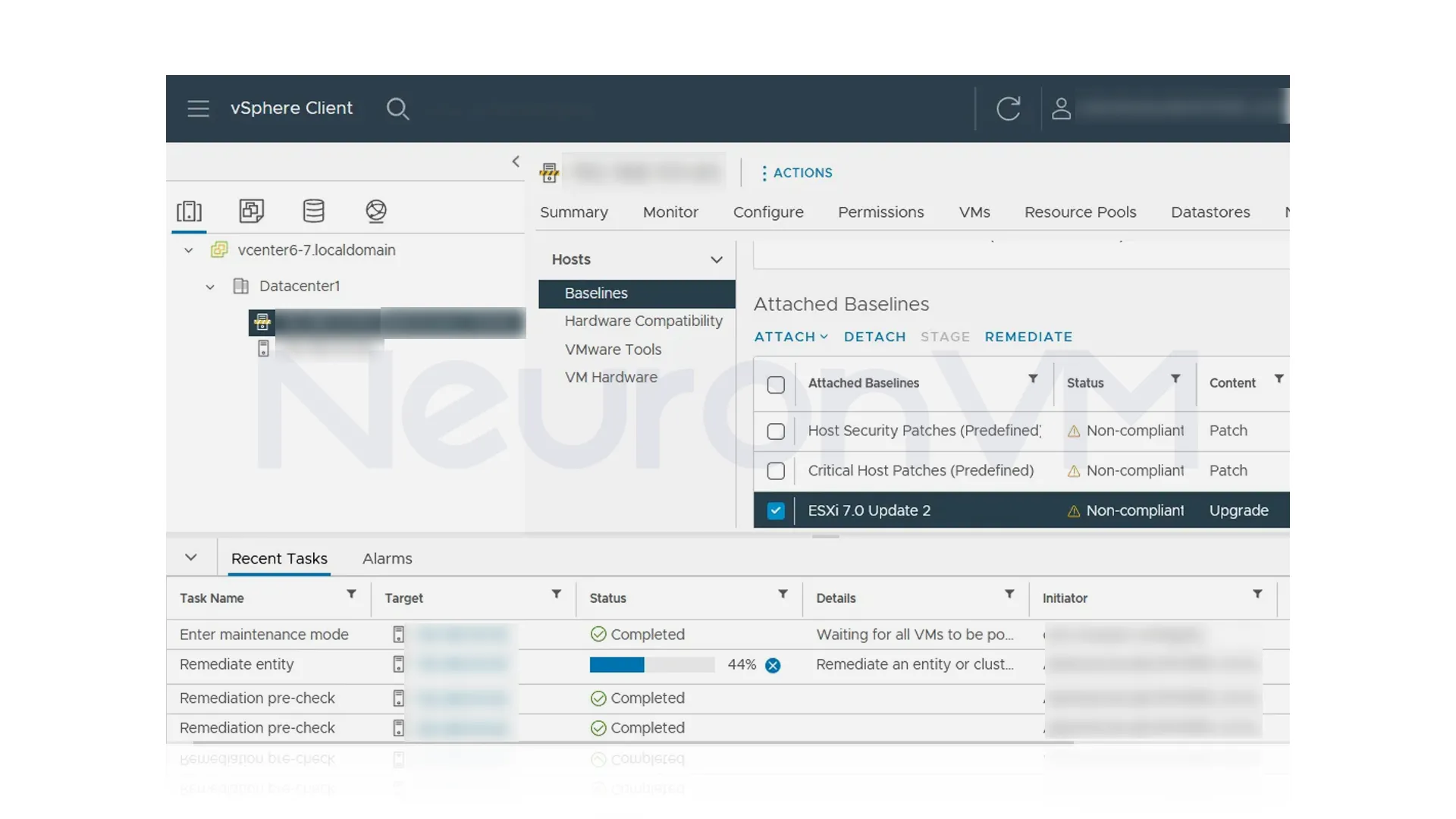Switch to Networking inventory view
Screen dimensions: 1456x819
click(376, 211)
